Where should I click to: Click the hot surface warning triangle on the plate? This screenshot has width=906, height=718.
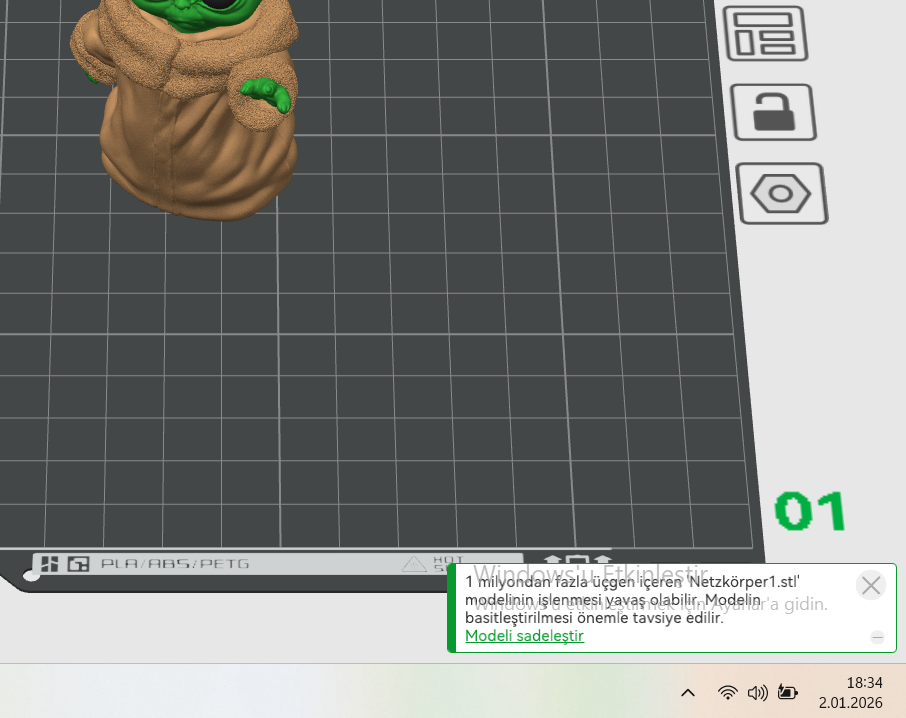[x=414, y=565]
